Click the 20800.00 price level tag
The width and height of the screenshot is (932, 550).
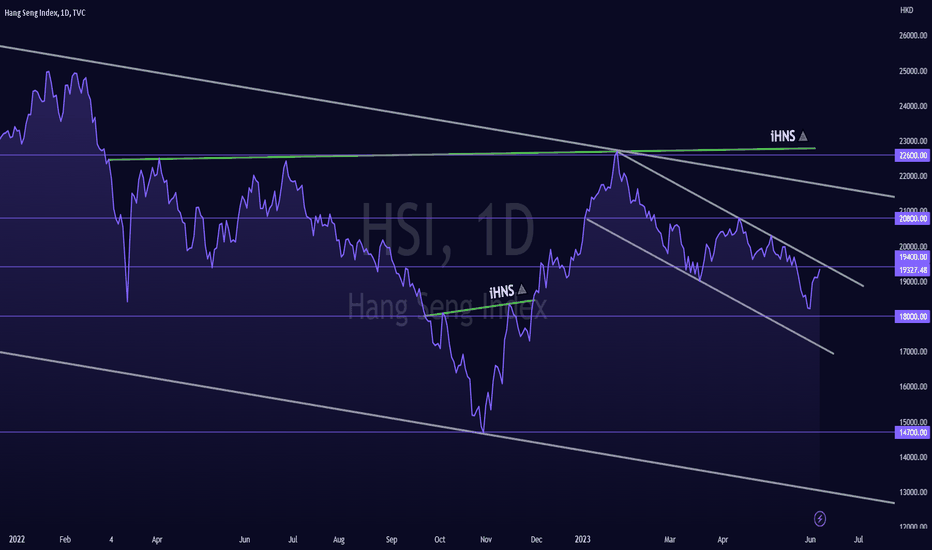(912, 218)
